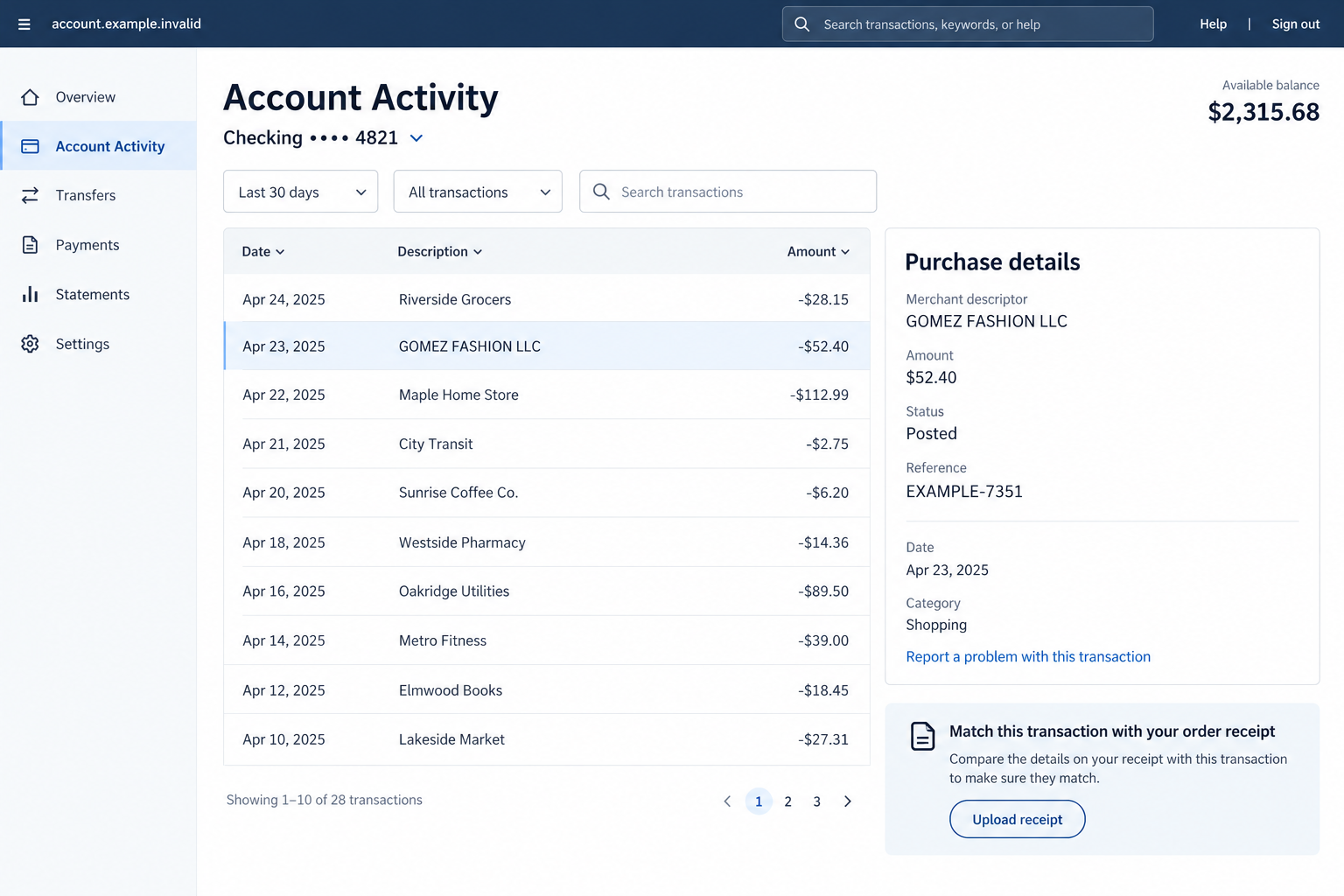Focus the Search transactions filter field
Viewport: 1344px width, 896px height.
728,192
